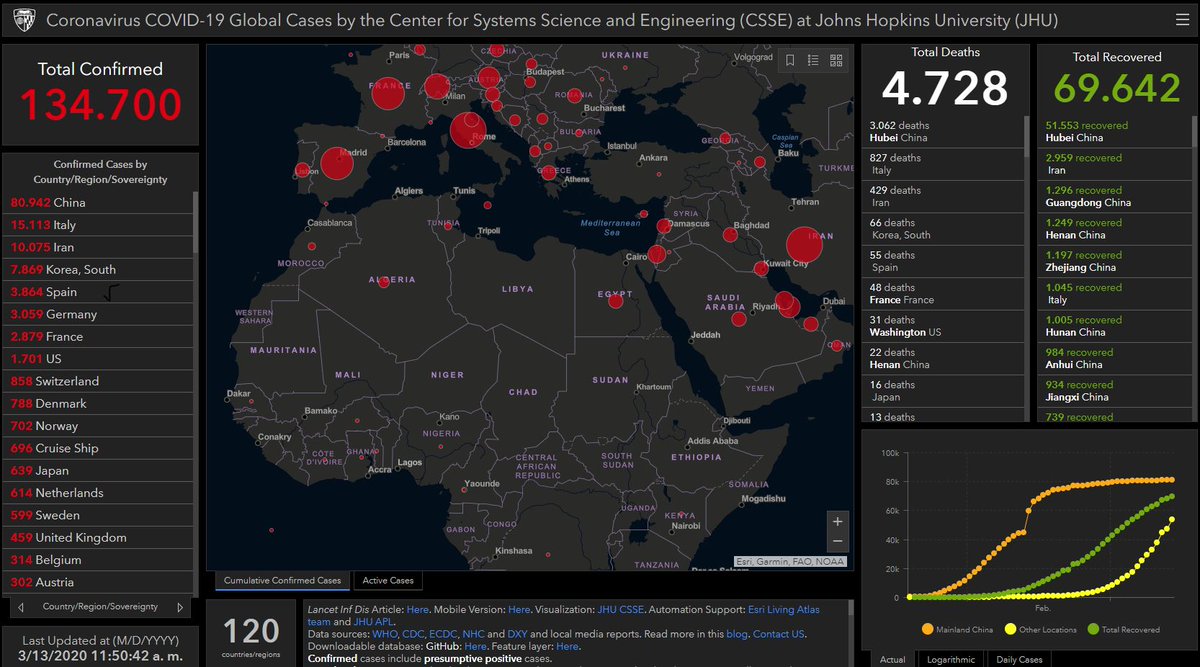Click the Contact US link

[779, 634]
